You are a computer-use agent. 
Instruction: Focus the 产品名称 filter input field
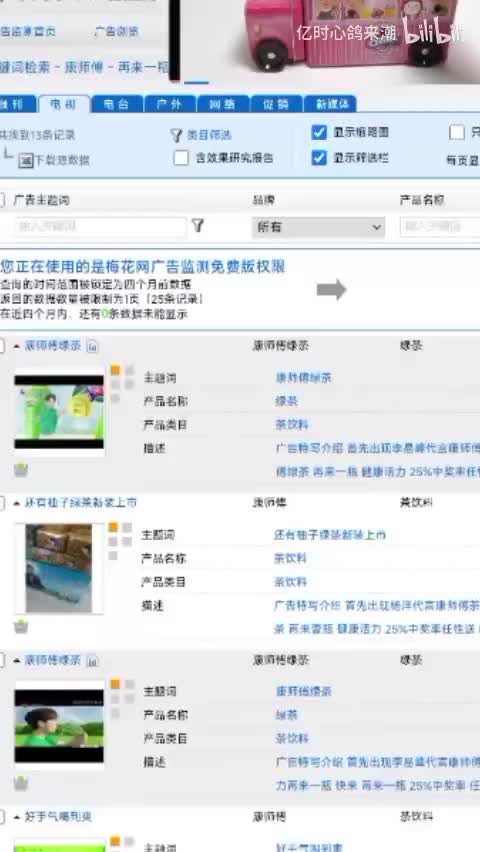pyautogui.click(x=440, y=226)
